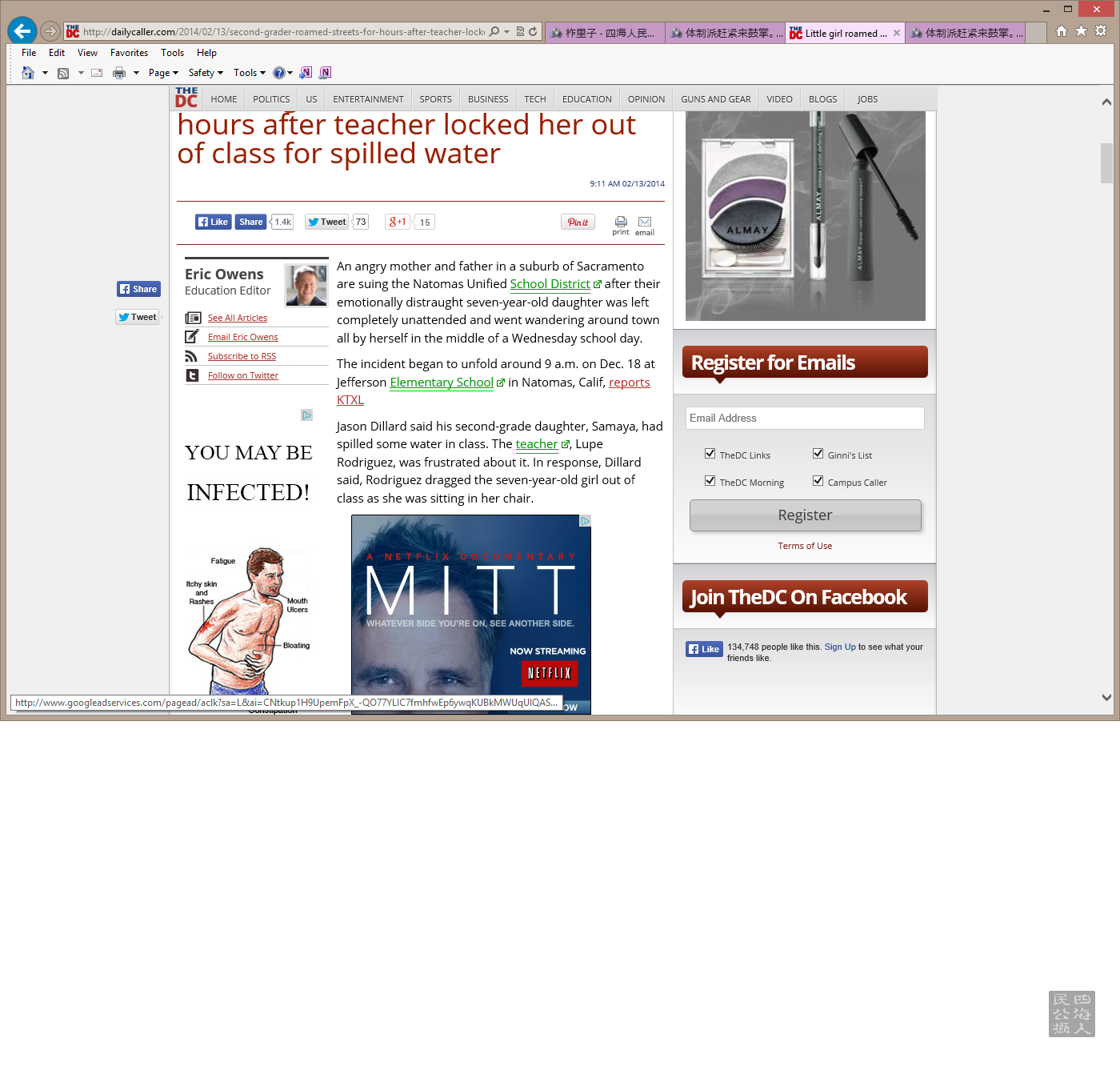Click the Register button
Viewport: 1120px width, 1074px height.
(x=806, y=515)
